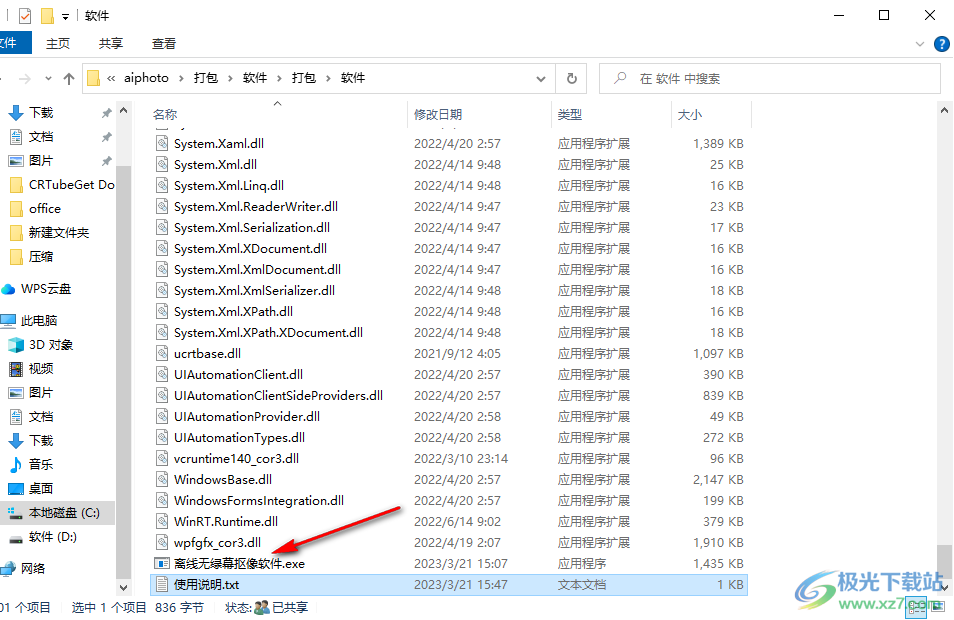954x620 pixels.
Task: Unpin 图片 from Quick Access
Action: click(107, 161)
